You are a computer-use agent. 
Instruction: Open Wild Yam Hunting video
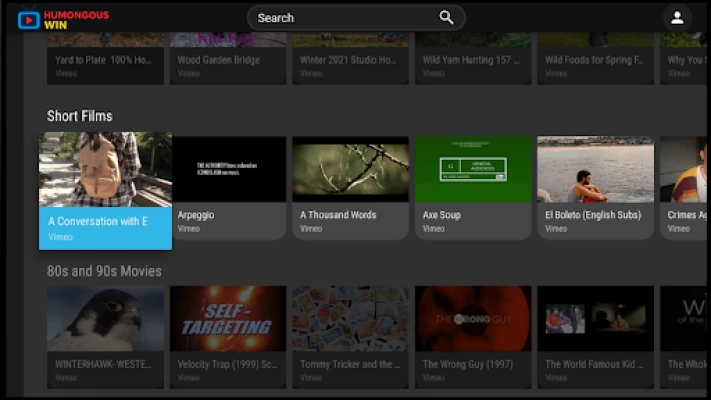[x=473, y=60]
